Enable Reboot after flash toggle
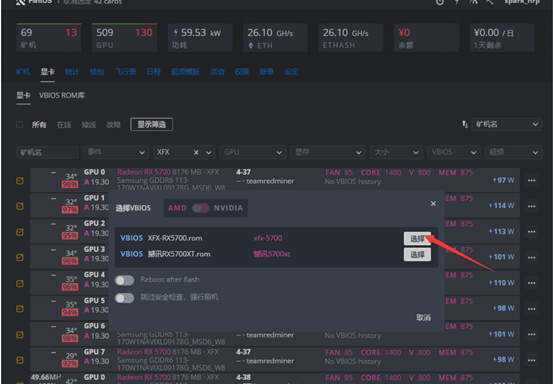 [x=124, y=280]
